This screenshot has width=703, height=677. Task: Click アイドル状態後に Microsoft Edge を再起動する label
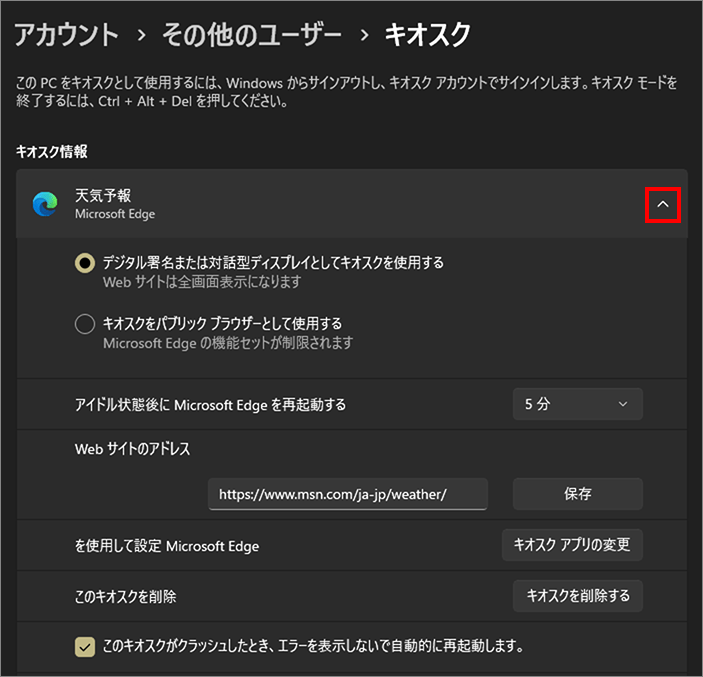[210, 405]
